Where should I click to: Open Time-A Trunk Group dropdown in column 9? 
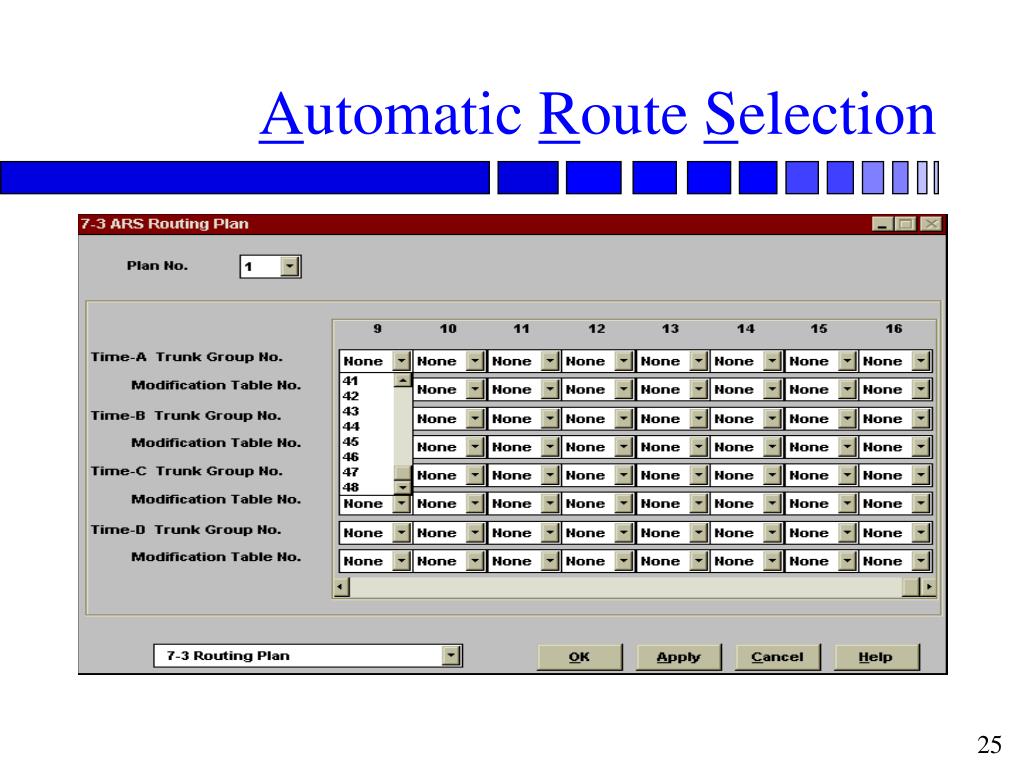pyautogui.click(x=402, y=361)
